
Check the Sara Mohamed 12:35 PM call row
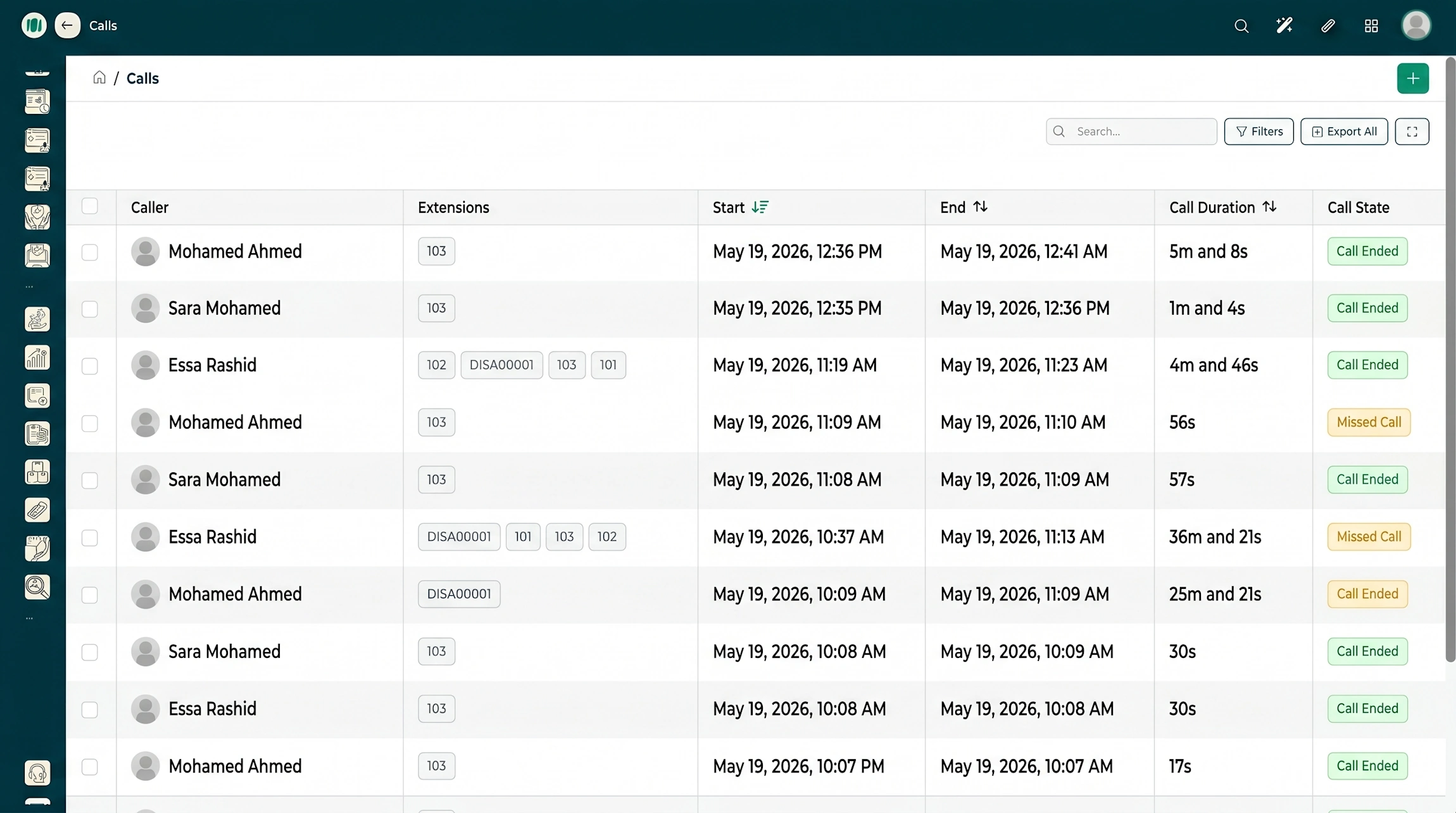(90, 309)
